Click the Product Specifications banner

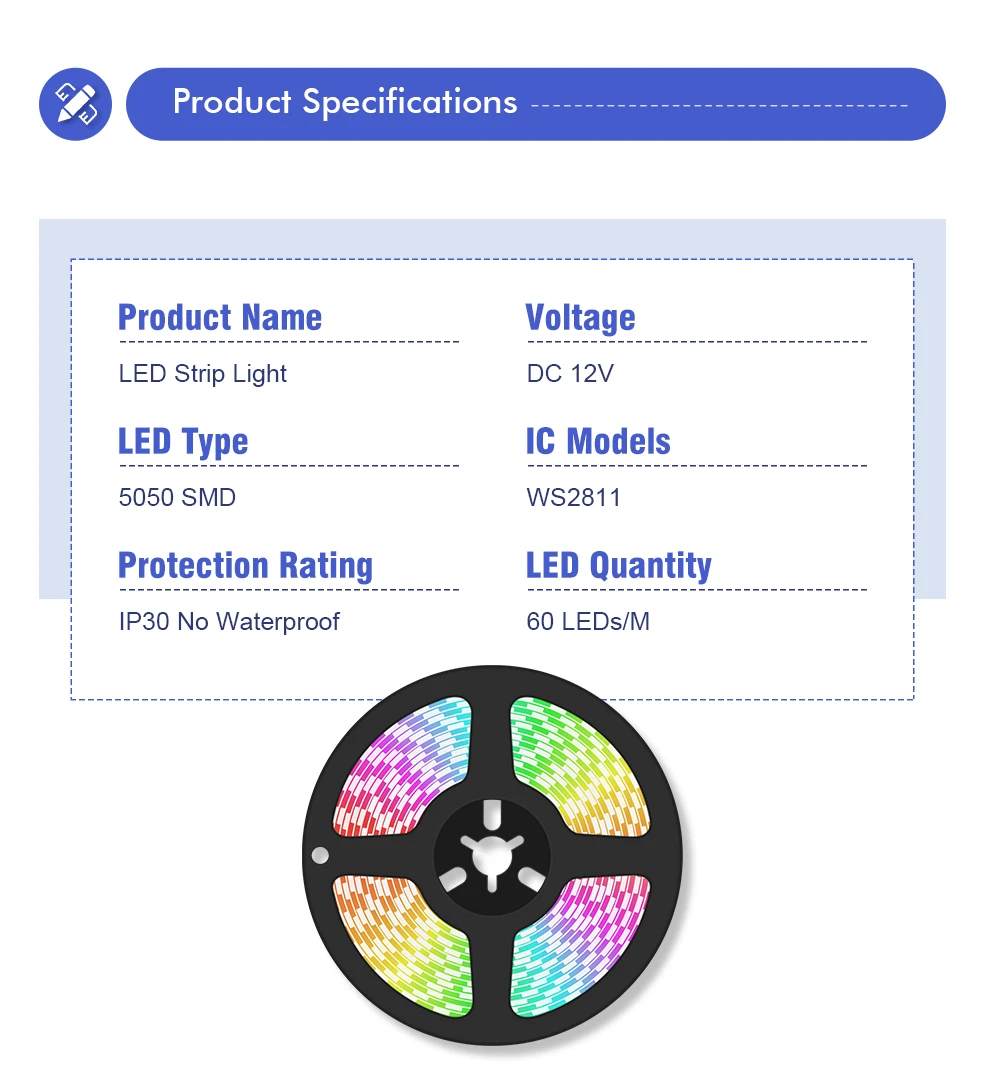pyautogui.click(x=535, y=103)
